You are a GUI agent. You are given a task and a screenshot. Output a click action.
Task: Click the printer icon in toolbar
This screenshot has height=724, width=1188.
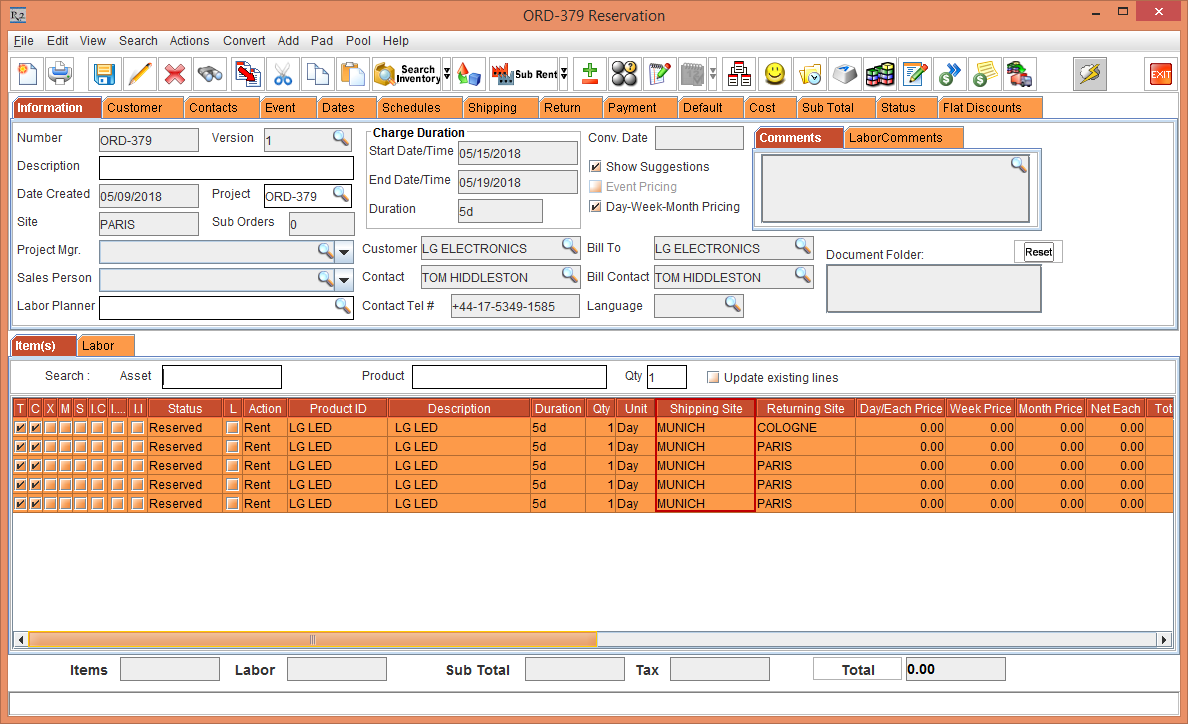tap(60, 74)
